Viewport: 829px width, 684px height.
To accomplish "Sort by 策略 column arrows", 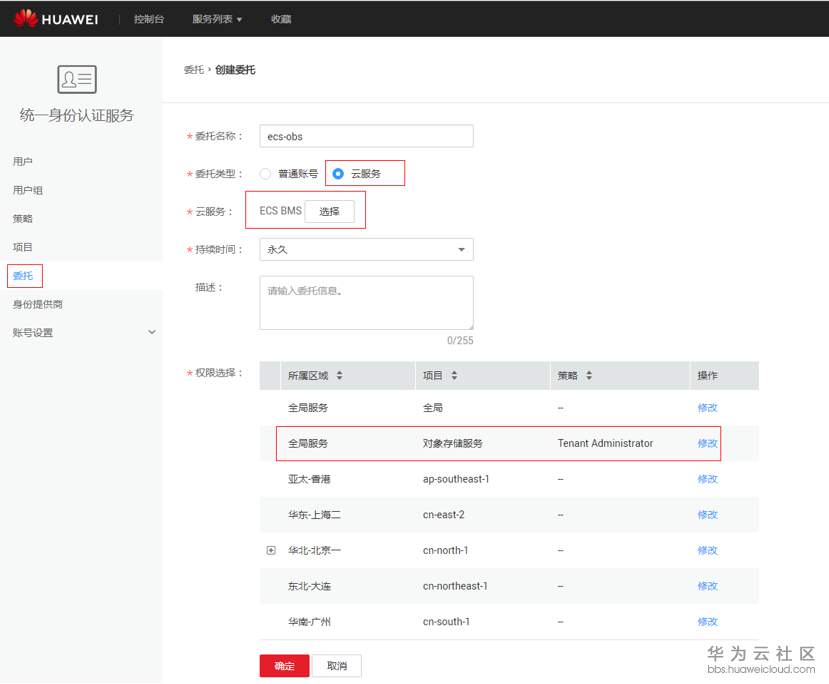I will coord(589,375).
